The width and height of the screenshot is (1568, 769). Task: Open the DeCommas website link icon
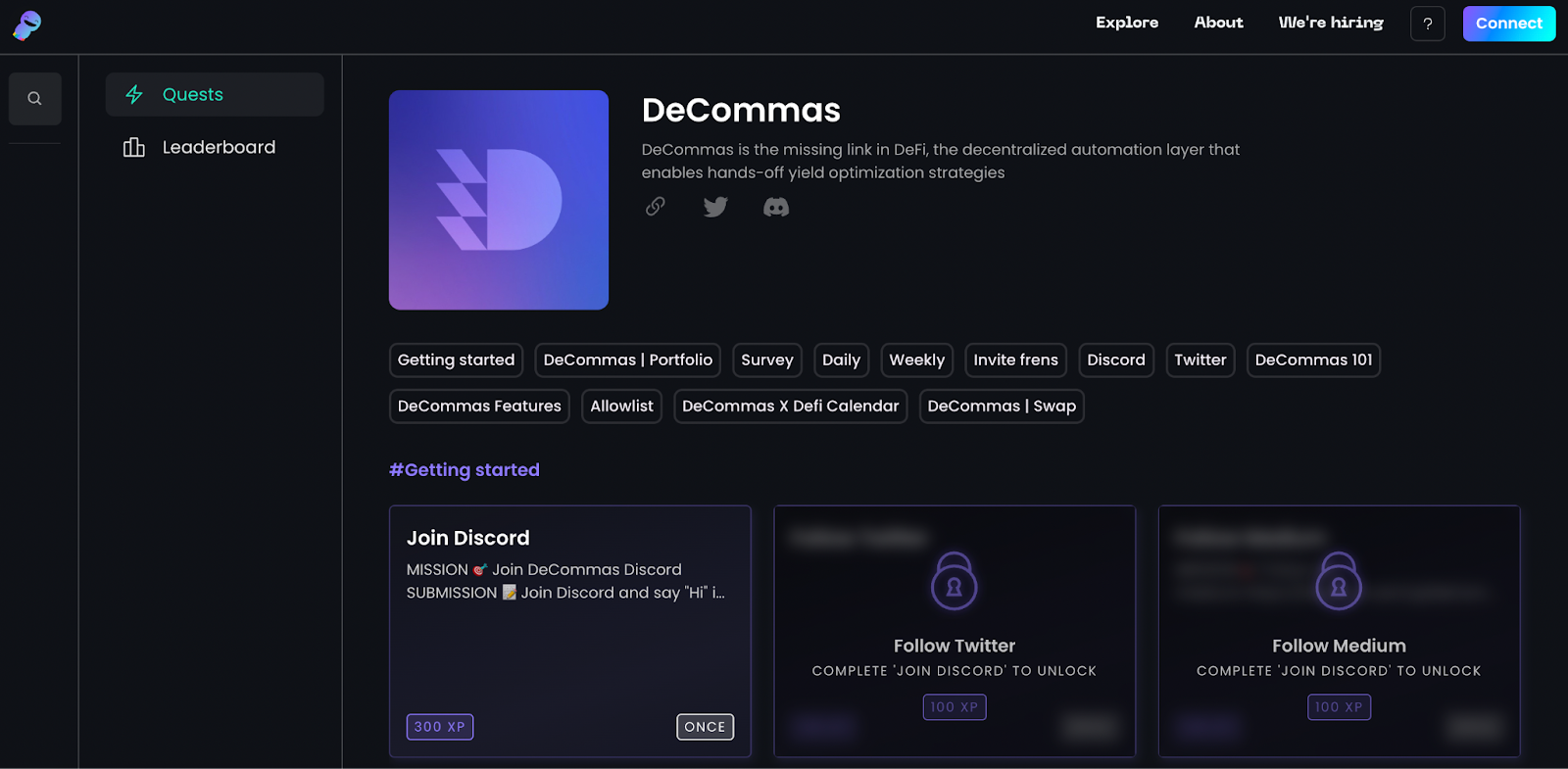(656, 206)
